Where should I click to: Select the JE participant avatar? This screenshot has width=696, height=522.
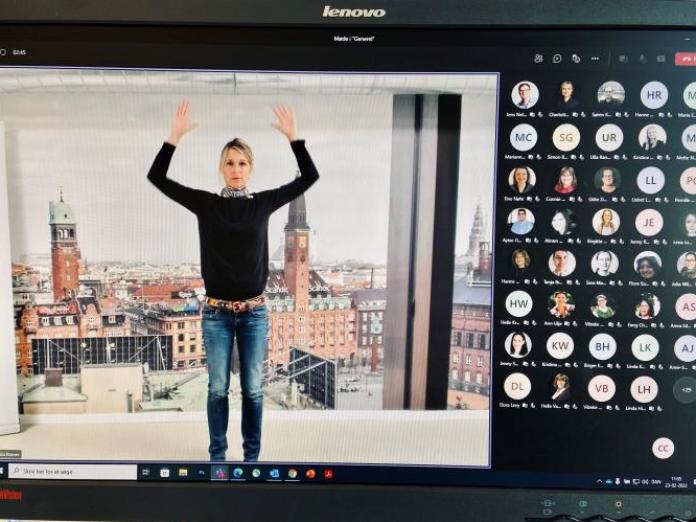(649, 222)
